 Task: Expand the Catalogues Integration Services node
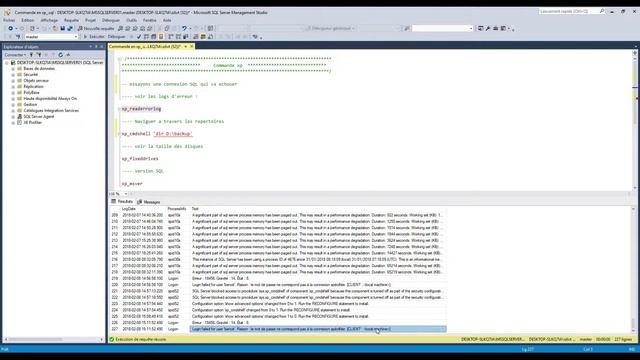pos(13,111)
